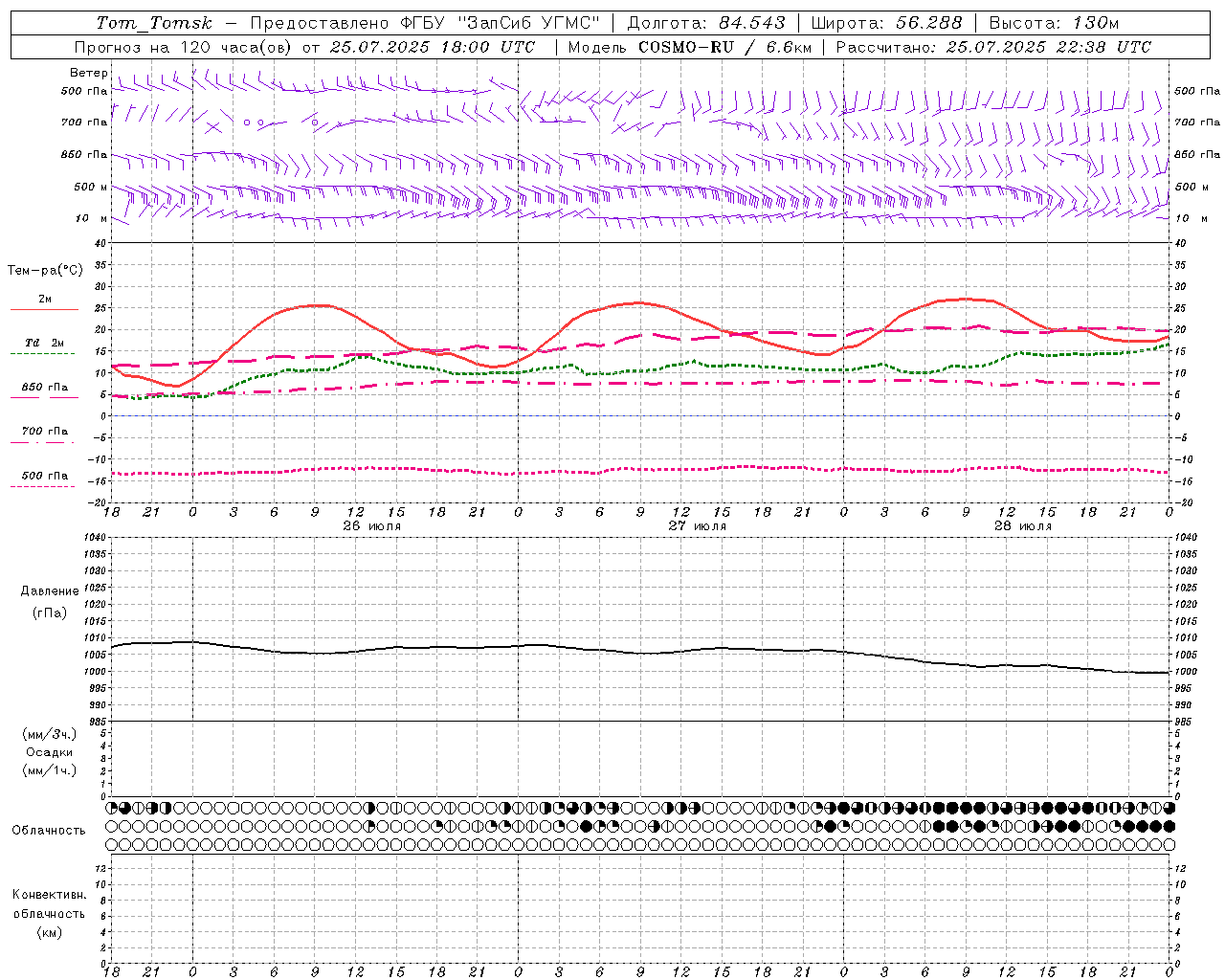Click the dotted 500 гПа temperature curve
This screenshot has width=1225, height=980.
(641, 469)
